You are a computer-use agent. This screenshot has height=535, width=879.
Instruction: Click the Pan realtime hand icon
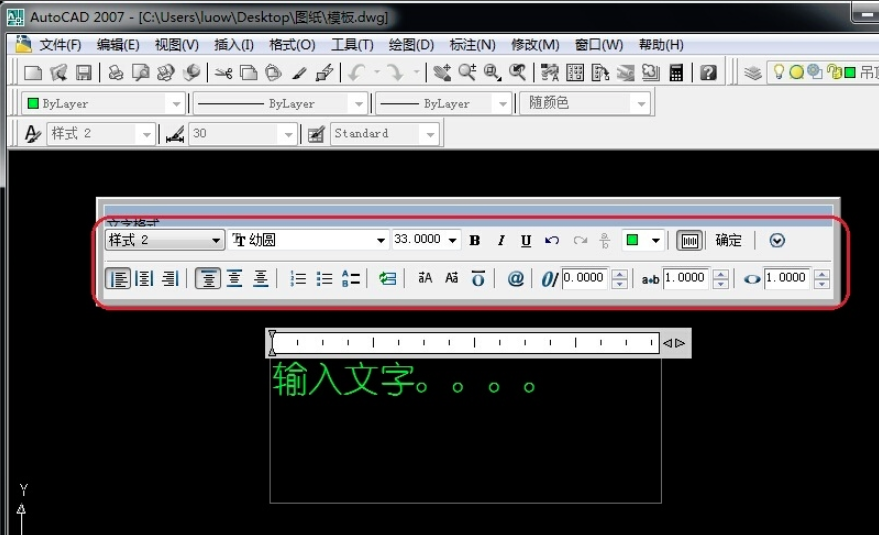pos(442,72)
